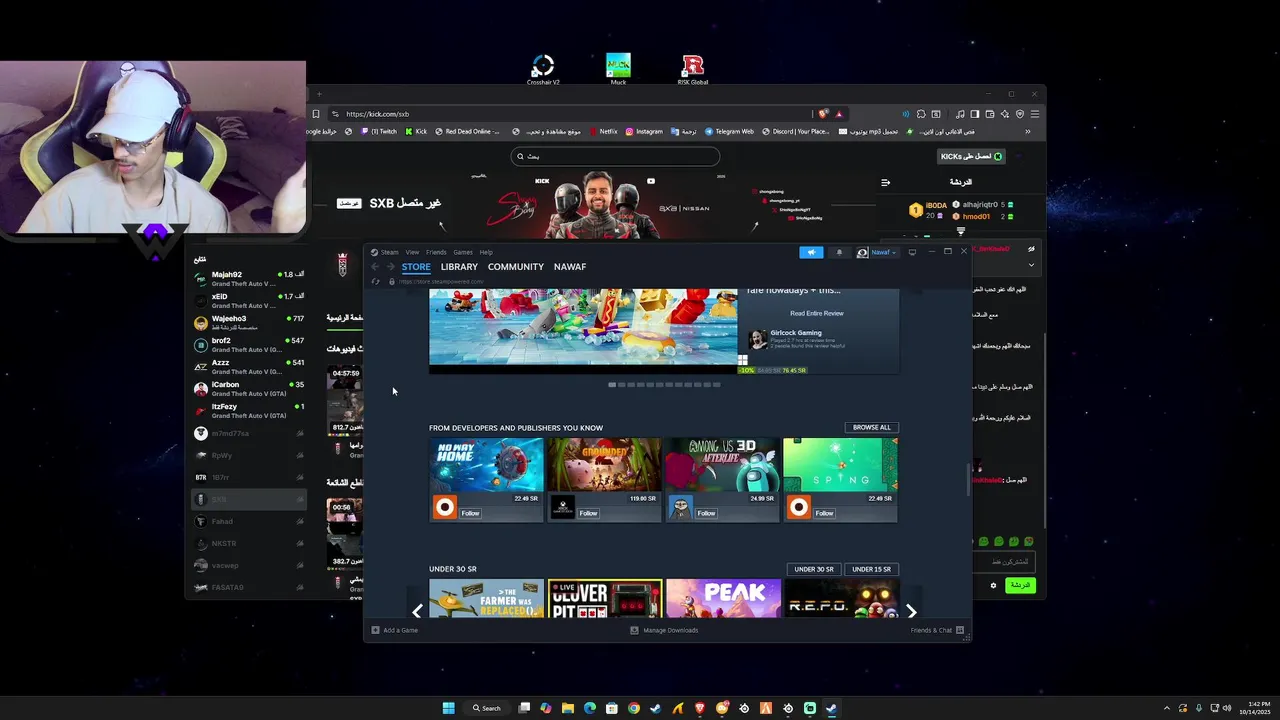
Task: Follow the Grounded publisher
Action: click(x=588, y=513)
